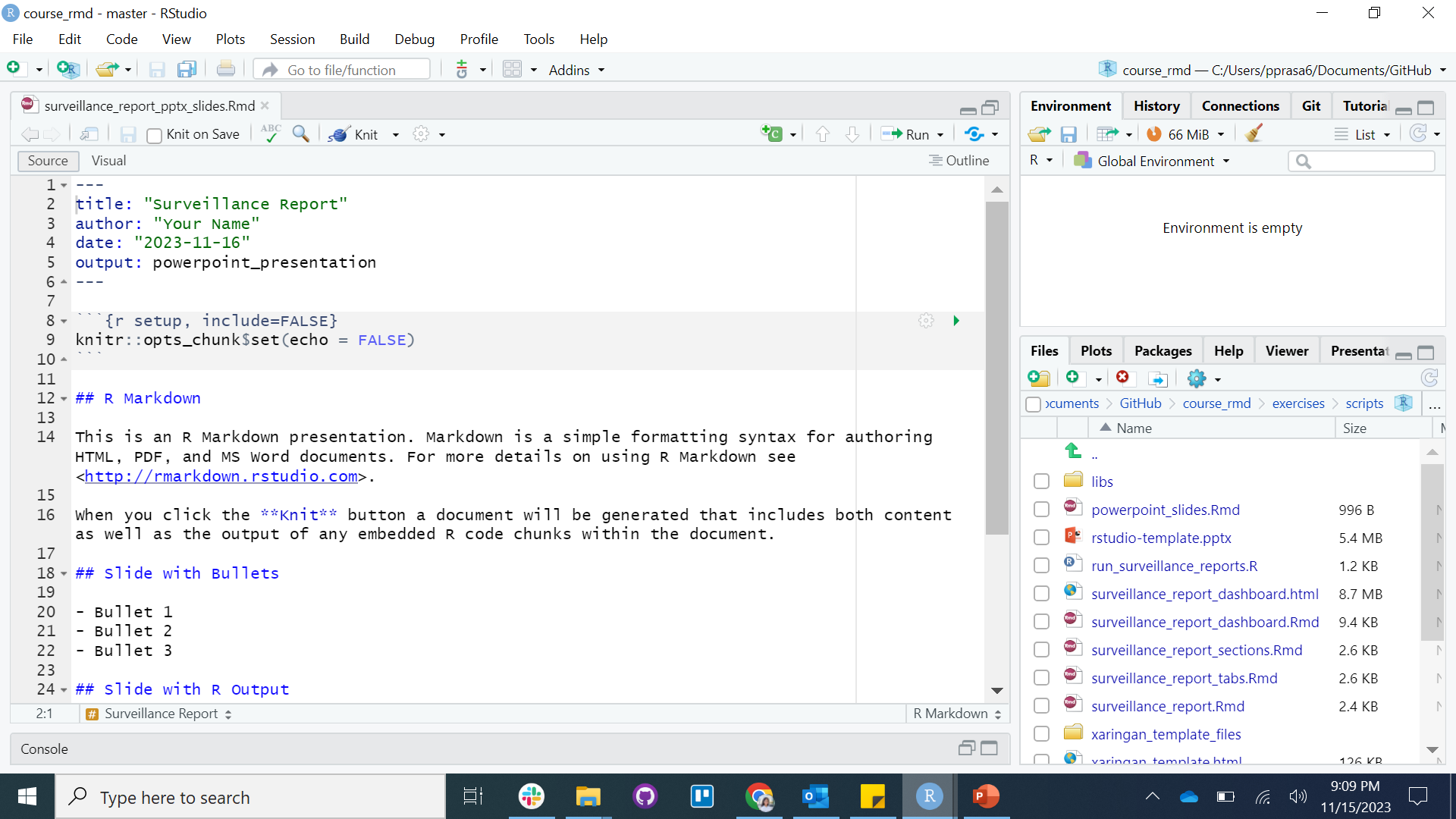Open the Addins dropdown

(x=576, y=70)
